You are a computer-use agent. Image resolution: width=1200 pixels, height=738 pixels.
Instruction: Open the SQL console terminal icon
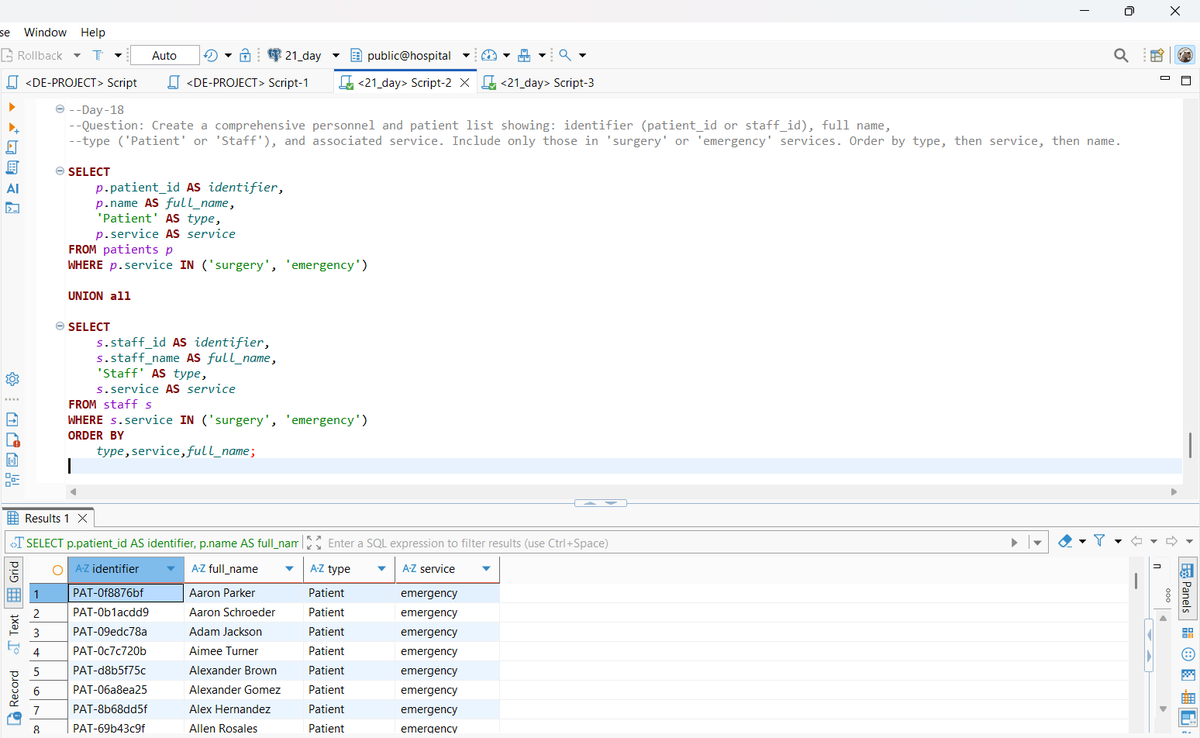click(x=13, y=208)
